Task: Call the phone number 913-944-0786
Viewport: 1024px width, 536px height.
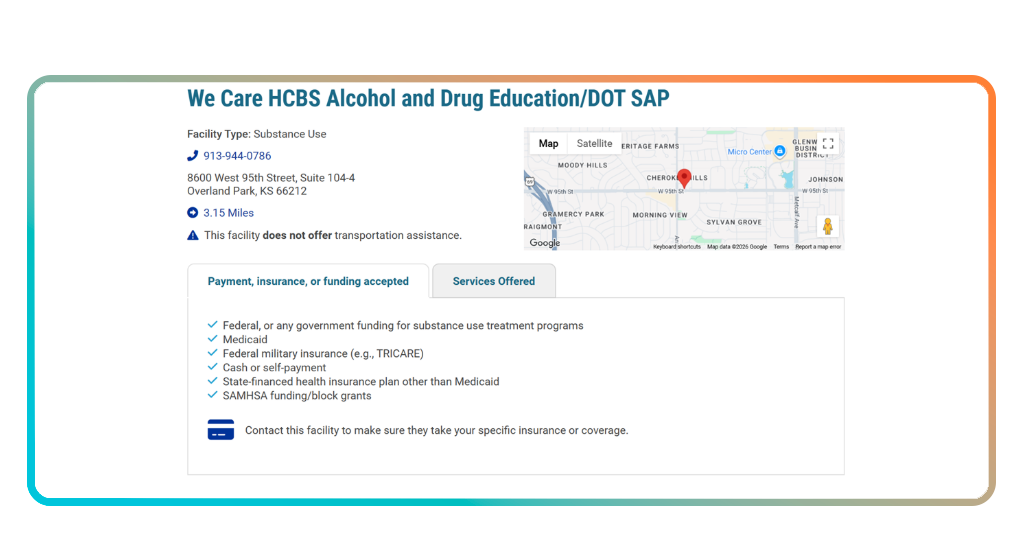Action: point(237,156)
